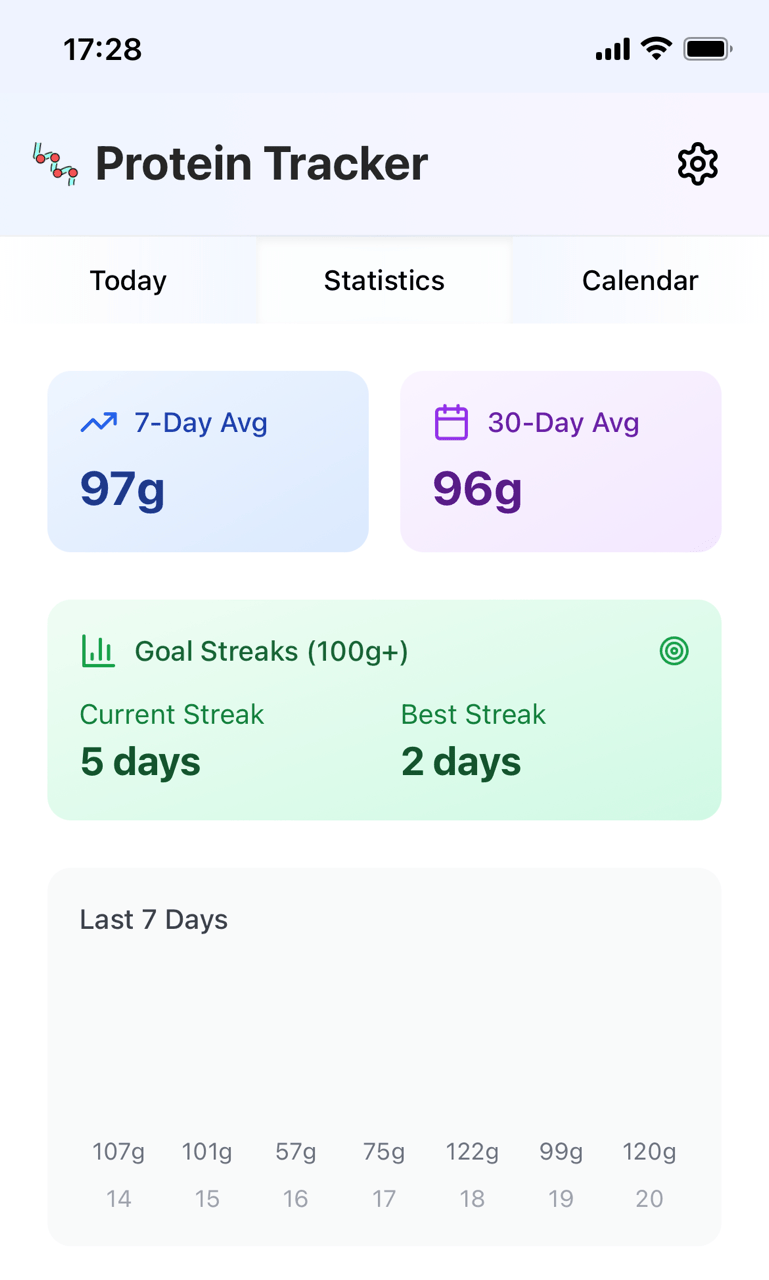
Task: Tap the battery indicator in status bar
Action: pos(707,48)
